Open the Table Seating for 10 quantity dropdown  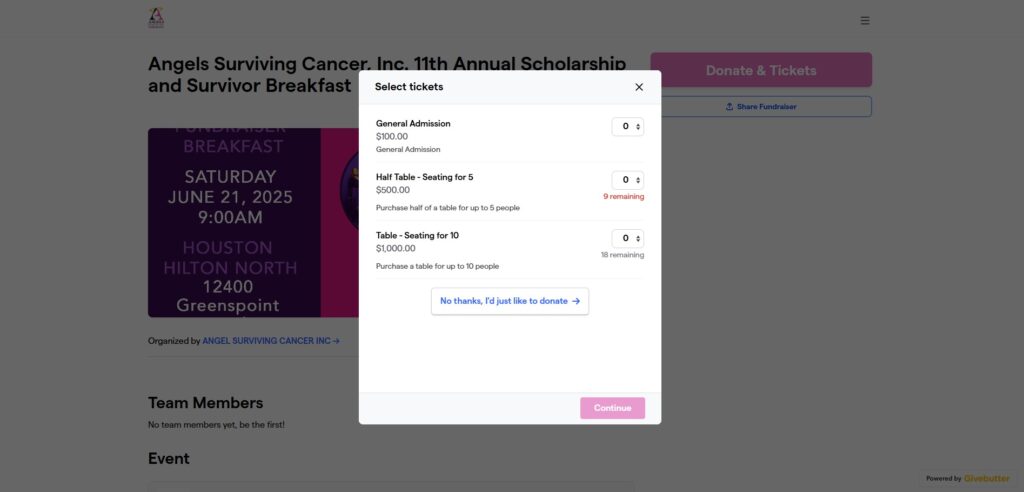coord(627,239)
